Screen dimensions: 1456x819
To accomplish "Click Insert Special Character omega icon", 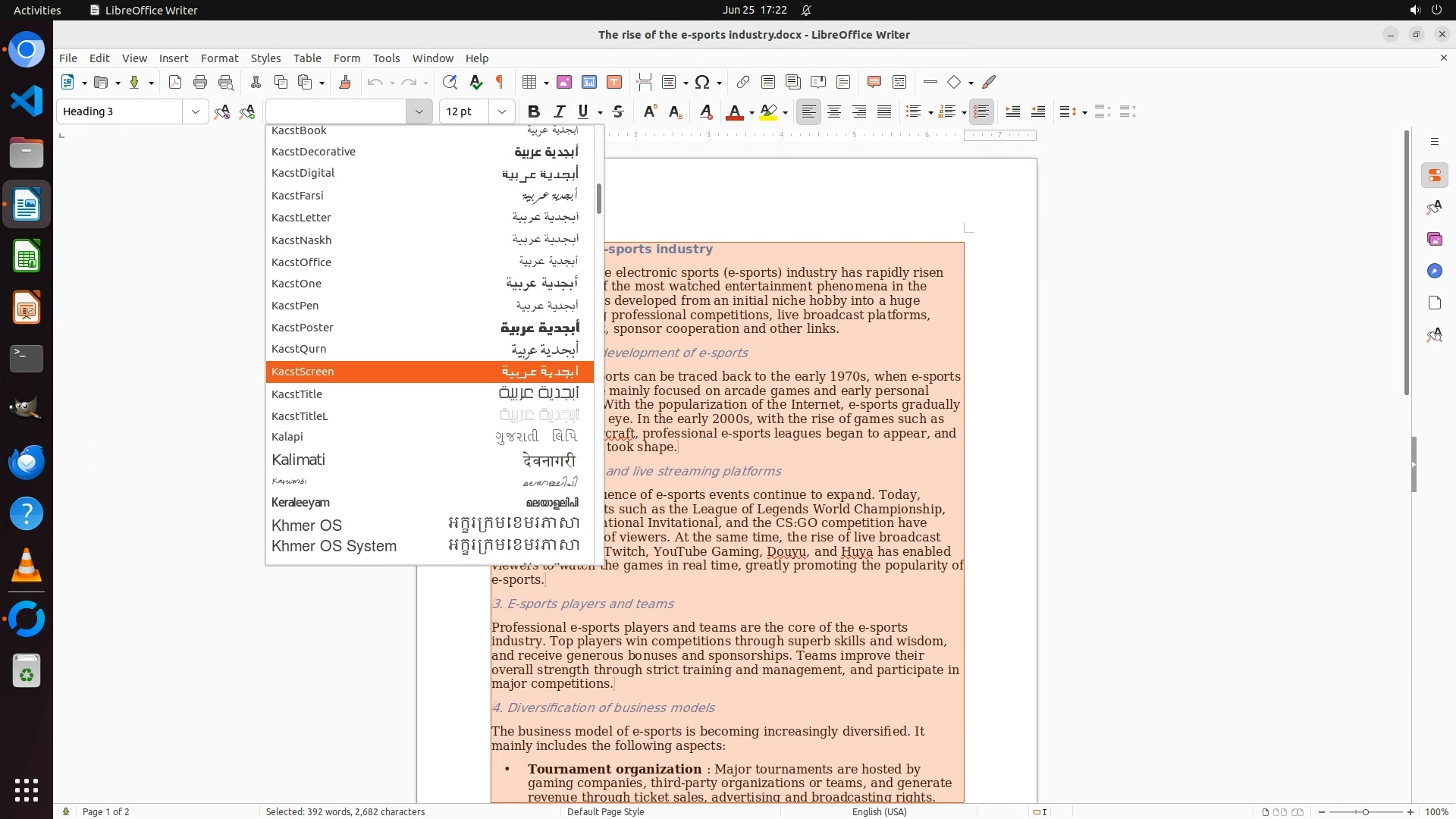I will [x=702, y=82].
